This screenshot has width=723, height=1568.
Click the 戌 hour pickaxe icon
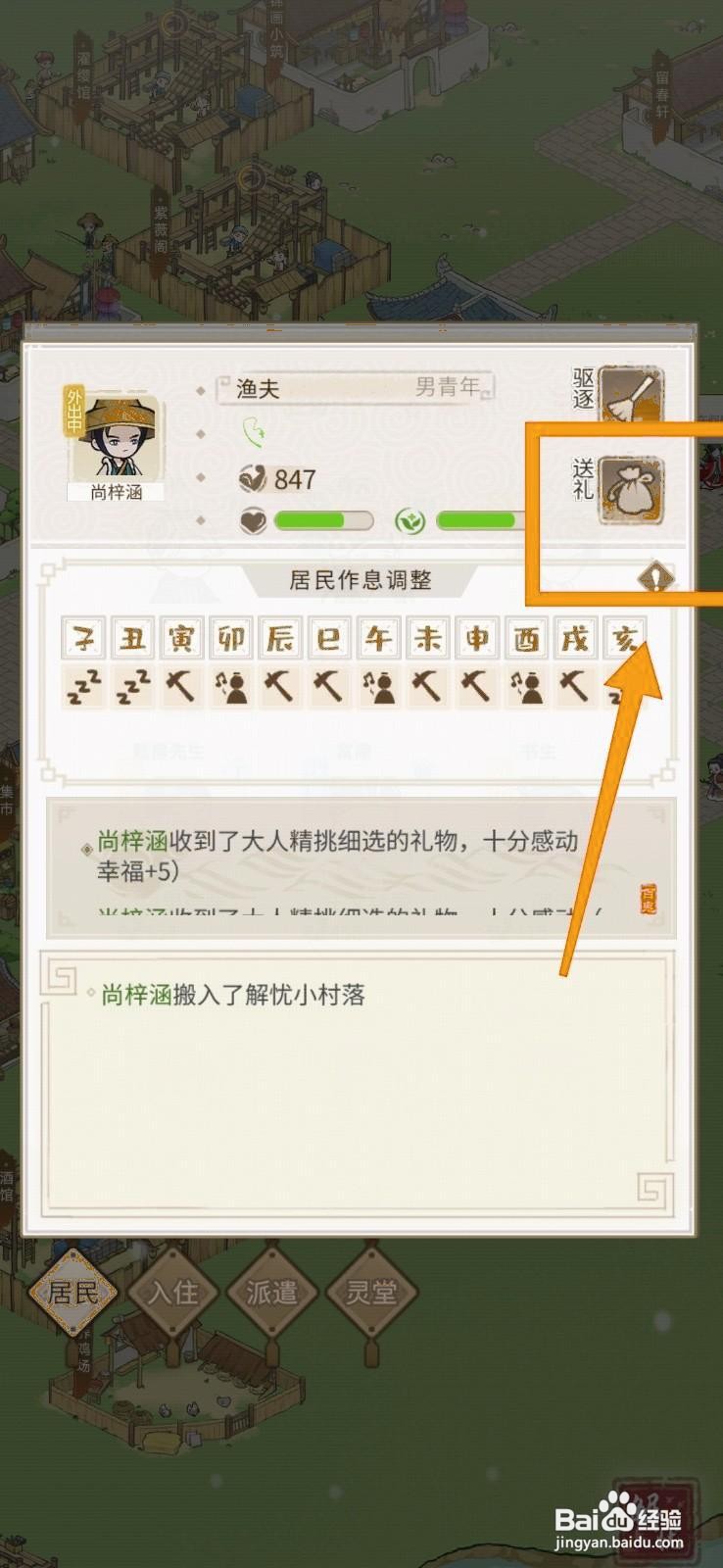(x=575, y=687)
